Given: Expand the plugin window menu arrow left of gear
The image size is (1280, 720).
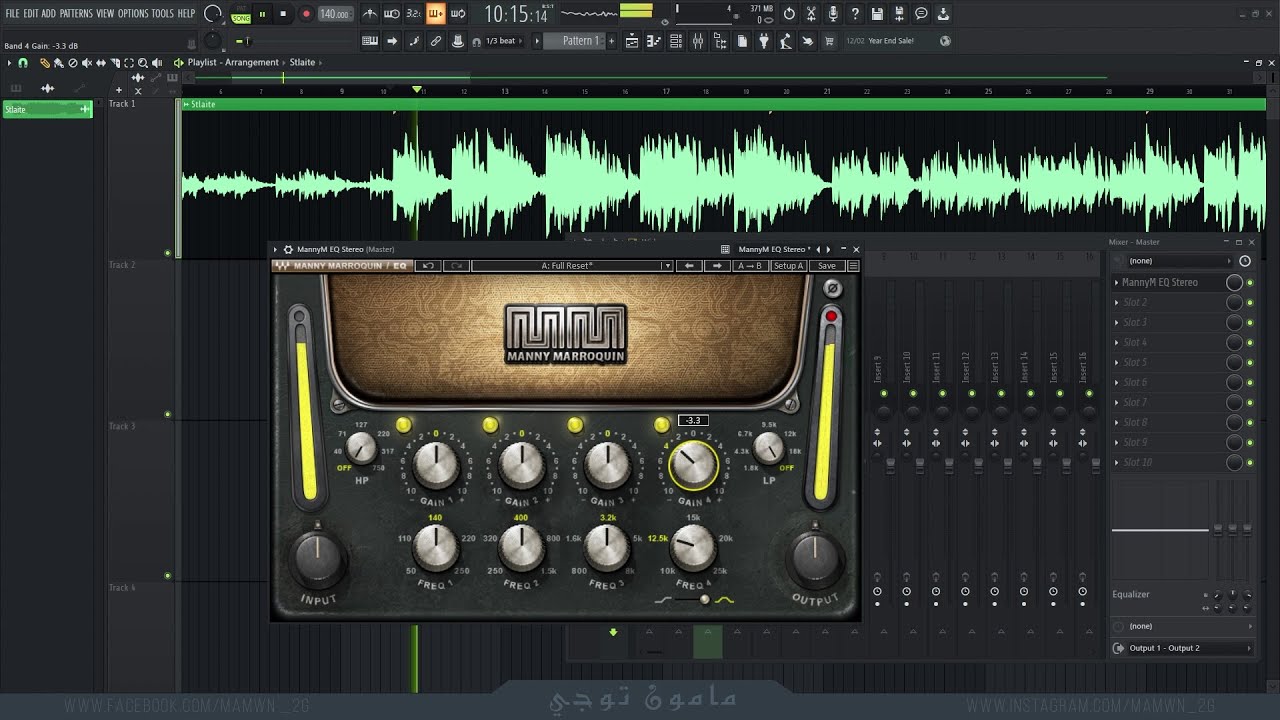Looking at the screenshot, I should coord(276,249).
